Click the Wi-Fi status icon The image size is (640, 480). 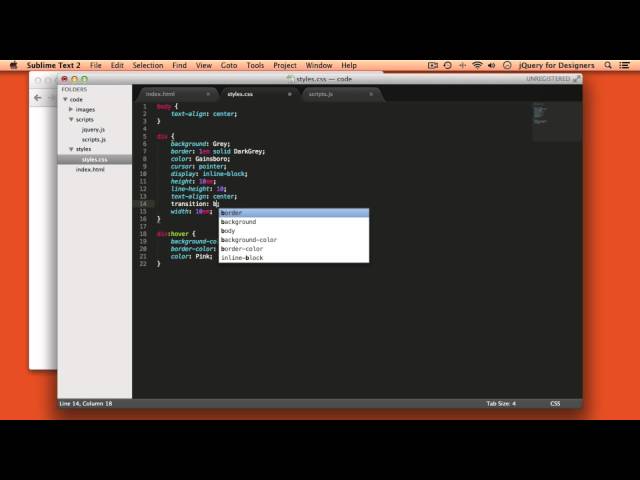click(x=477, y=65)
